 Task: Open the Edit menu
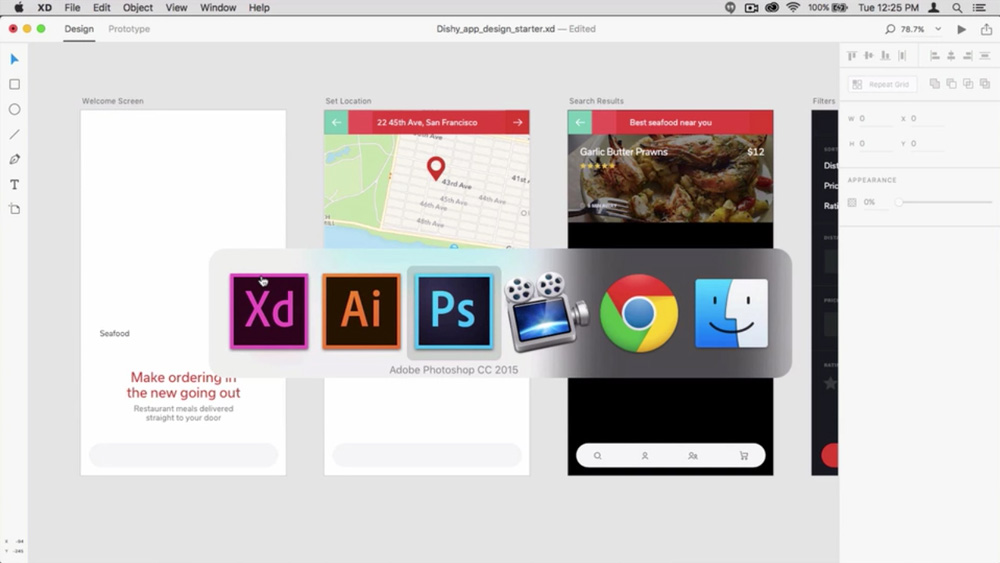[x=101, y=8]
